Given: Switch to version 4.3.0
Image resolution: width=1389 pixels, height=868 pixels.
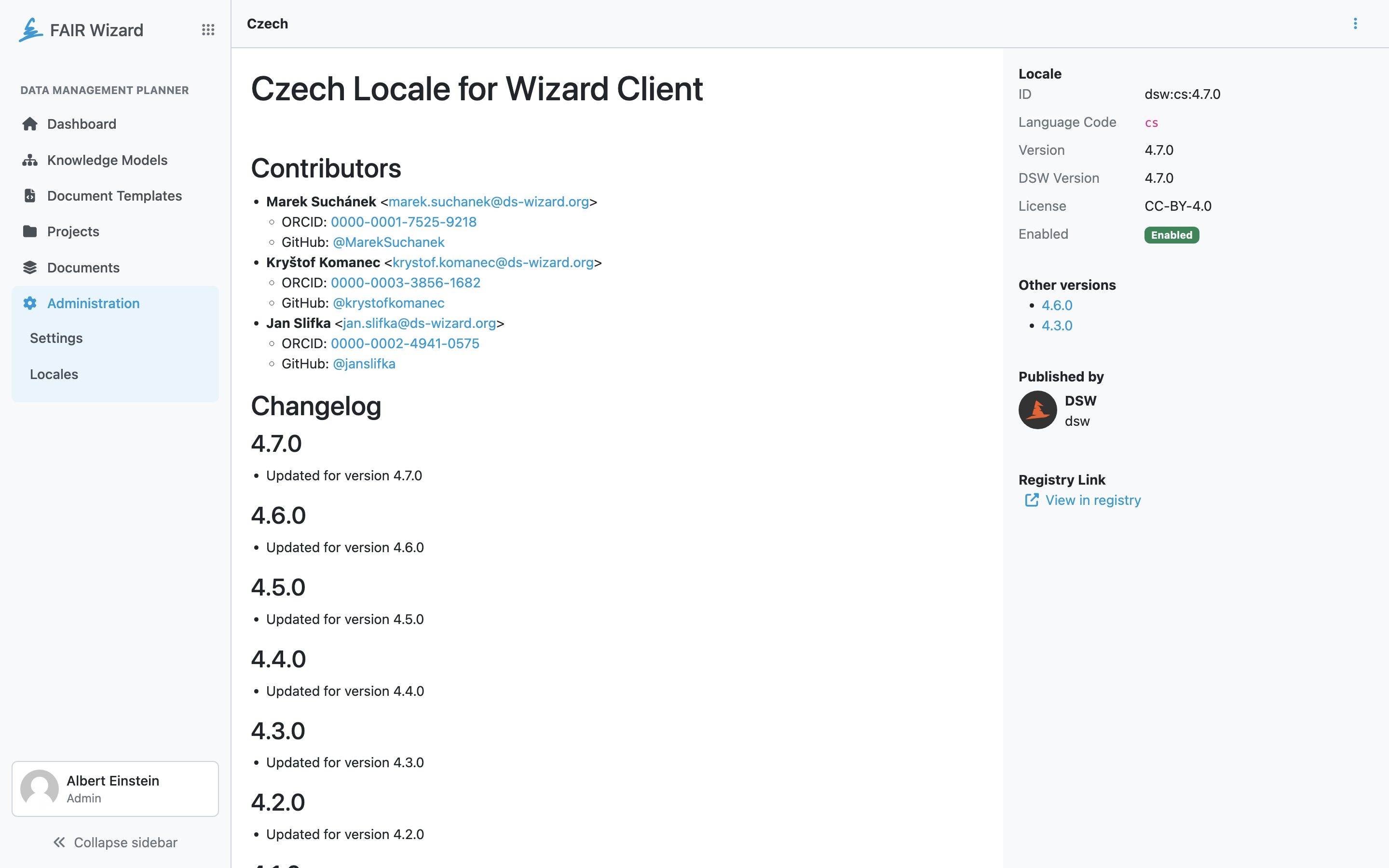Looking at the screenshot, I should click(1057, 325).
